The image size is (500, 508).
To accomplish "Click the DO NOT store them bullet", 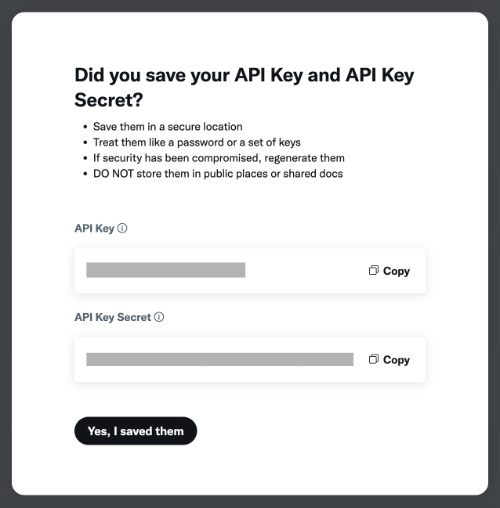I will (x=218, y=174).
